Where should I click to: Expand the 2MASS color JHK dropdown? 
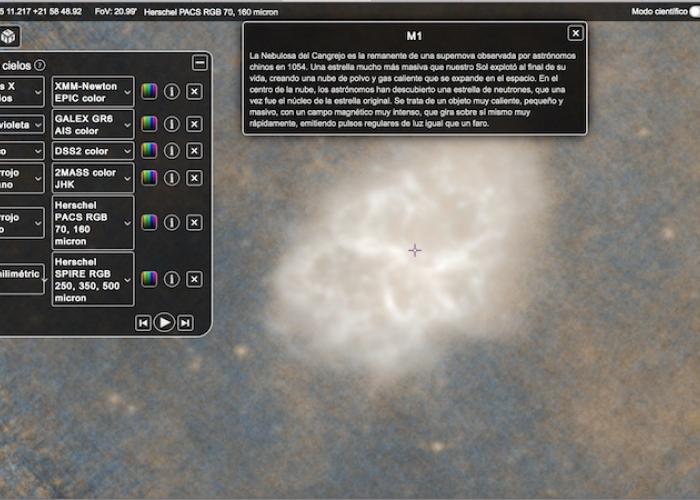coord(92,178)
